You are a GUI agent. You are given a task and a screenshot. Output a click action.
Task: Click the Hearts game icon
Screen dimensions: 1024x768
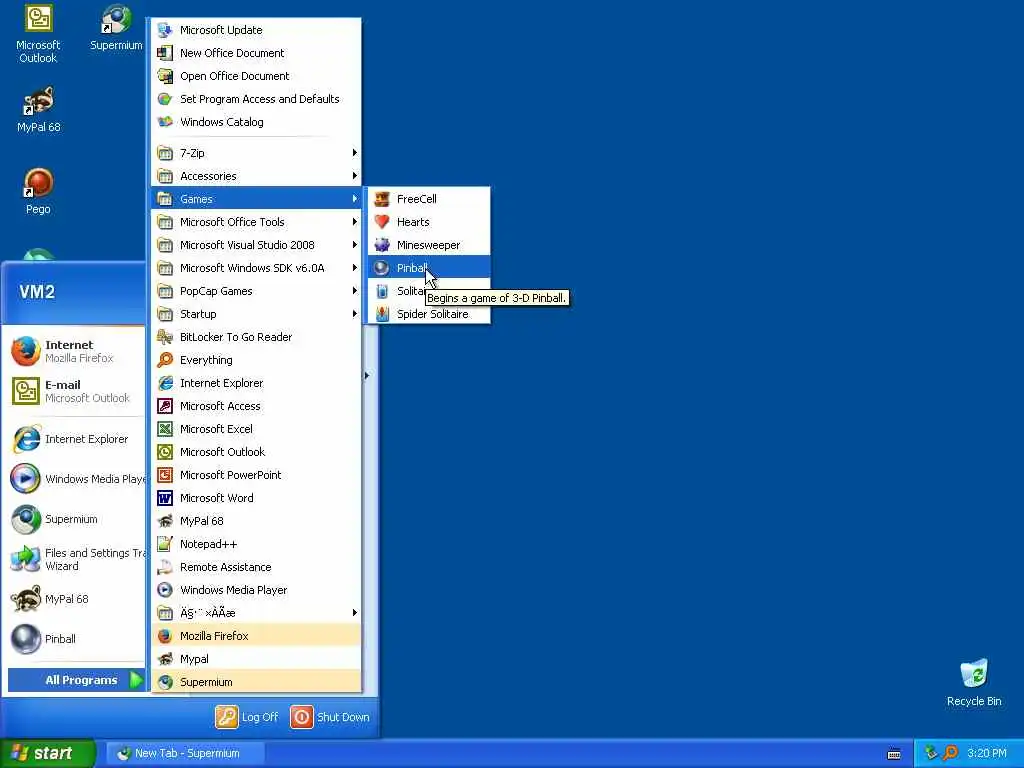(x=382, y=222)
